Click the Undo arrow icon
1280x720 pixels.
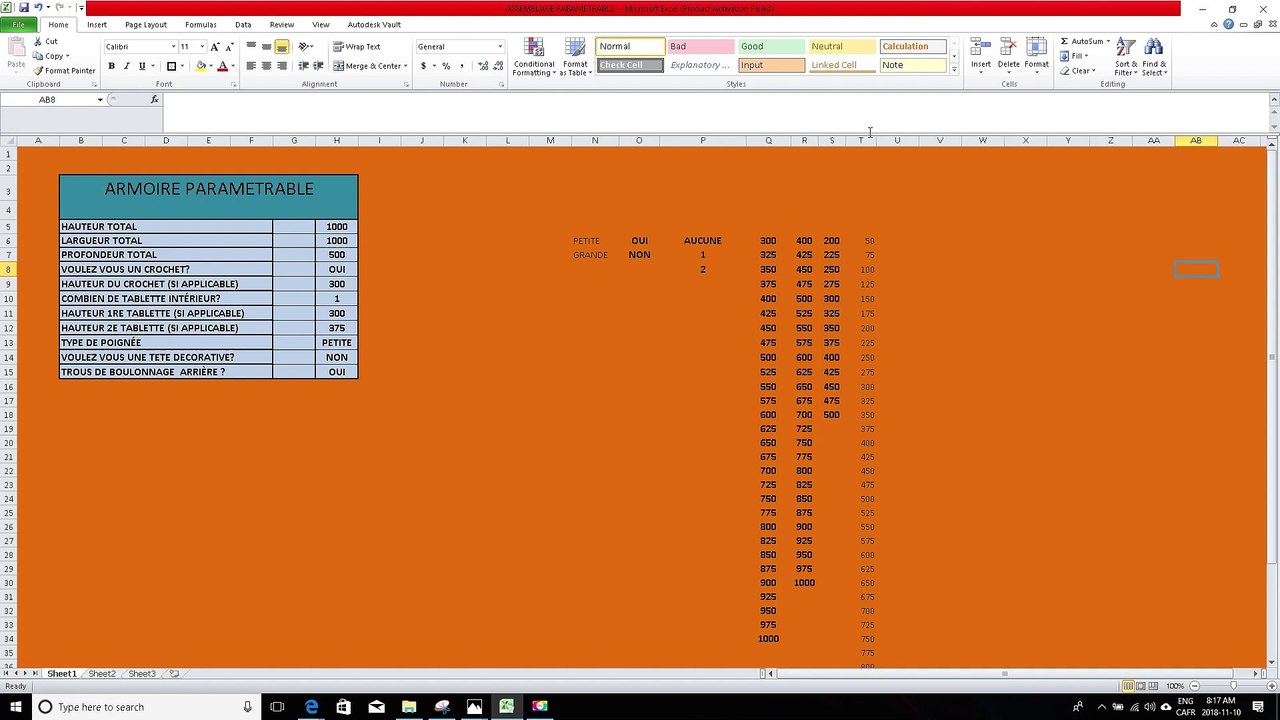point(38,7)
